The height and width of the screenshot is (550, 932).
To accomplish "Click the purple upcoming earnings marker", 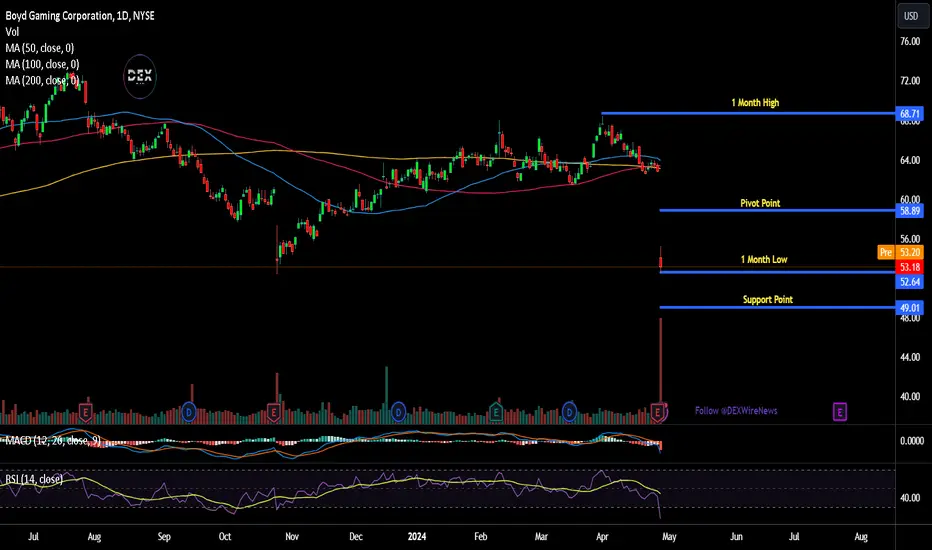I will [x=839, y=411].
